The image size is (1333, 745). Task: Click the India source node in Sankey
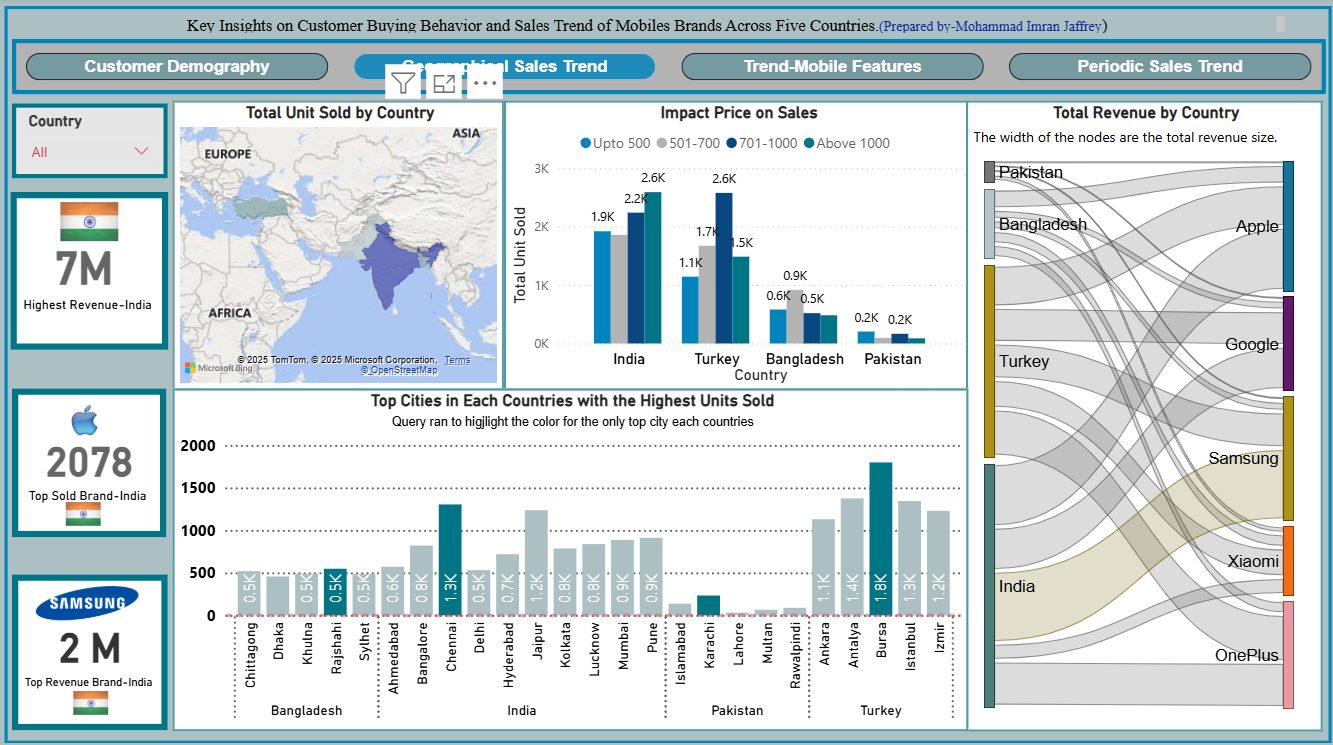(x=989, y=586)
